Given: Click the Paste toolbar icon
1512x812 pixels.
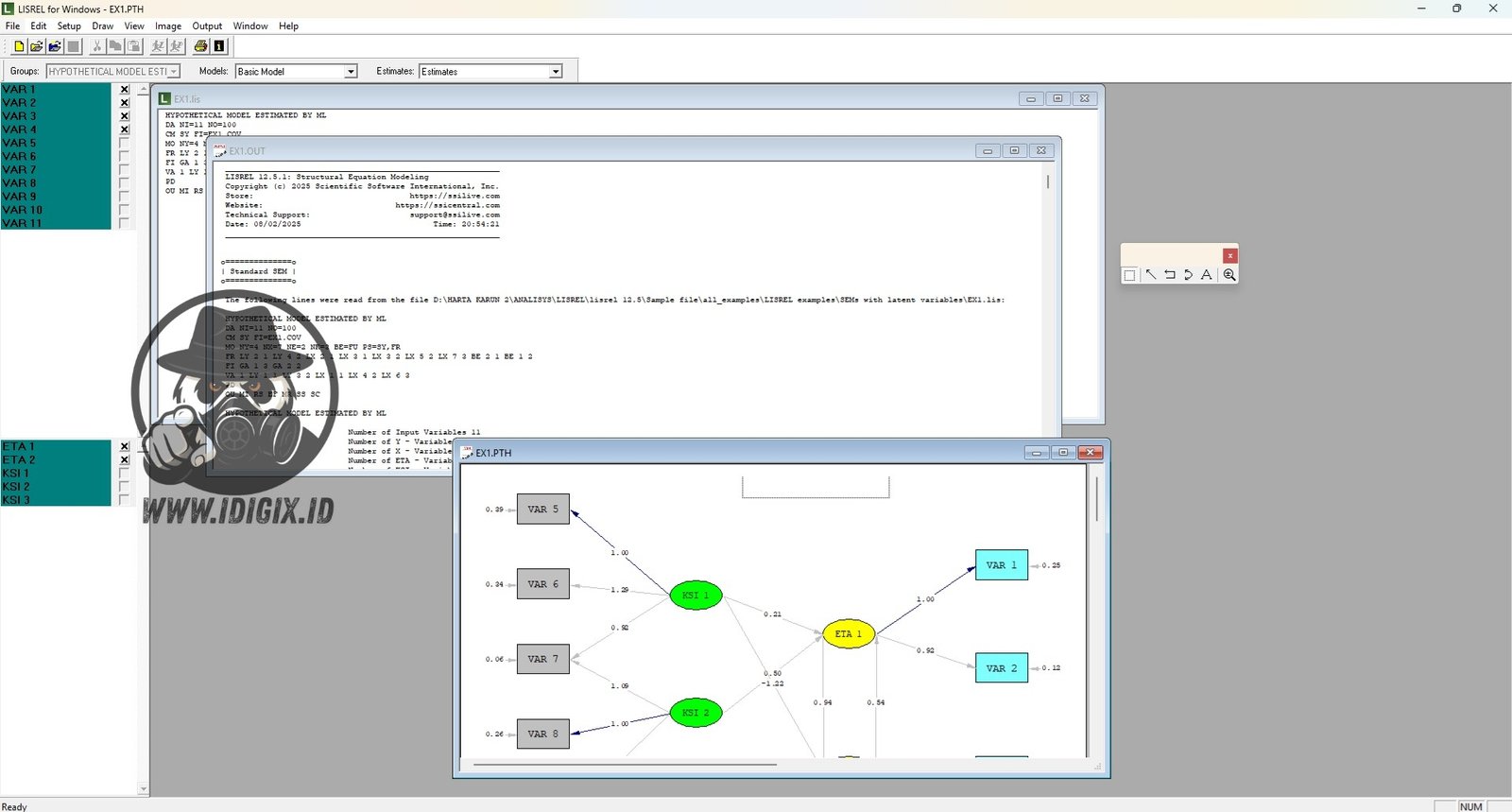Looking at the screenshot, I should click(x=134, y=46).
